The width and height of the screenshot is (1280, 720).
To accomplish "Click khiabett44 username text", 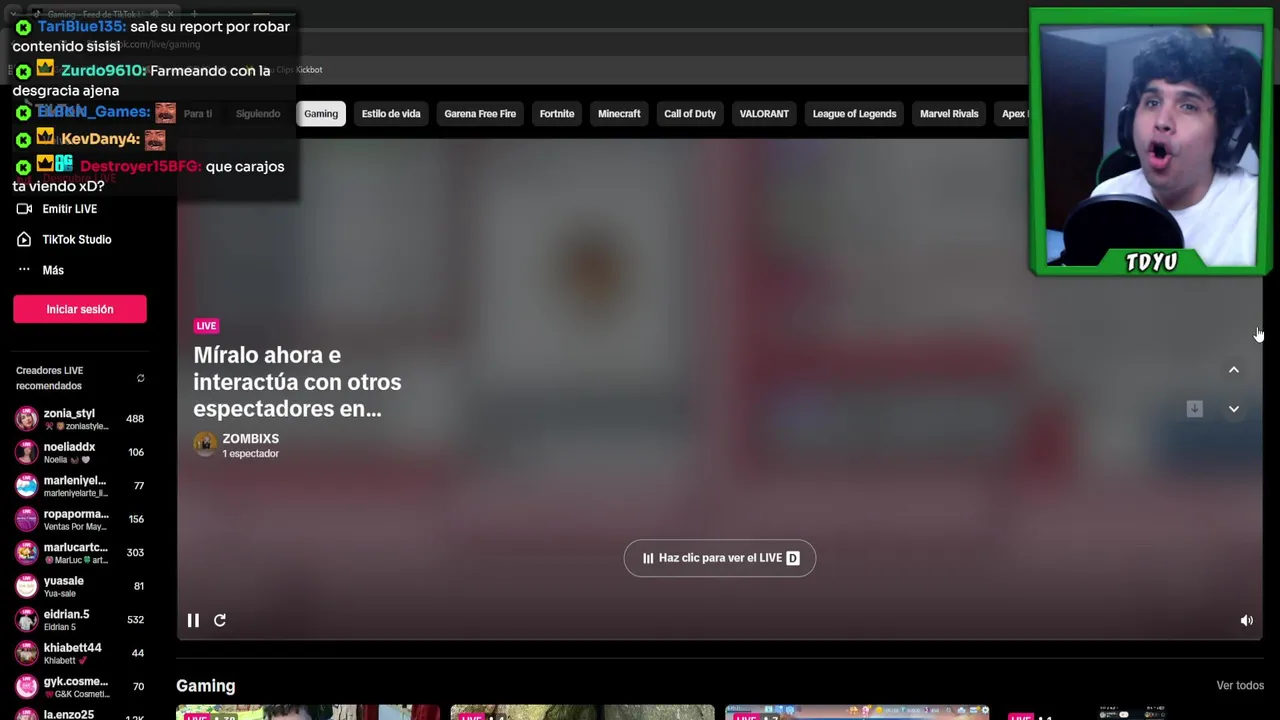I will tap(72, 648).
